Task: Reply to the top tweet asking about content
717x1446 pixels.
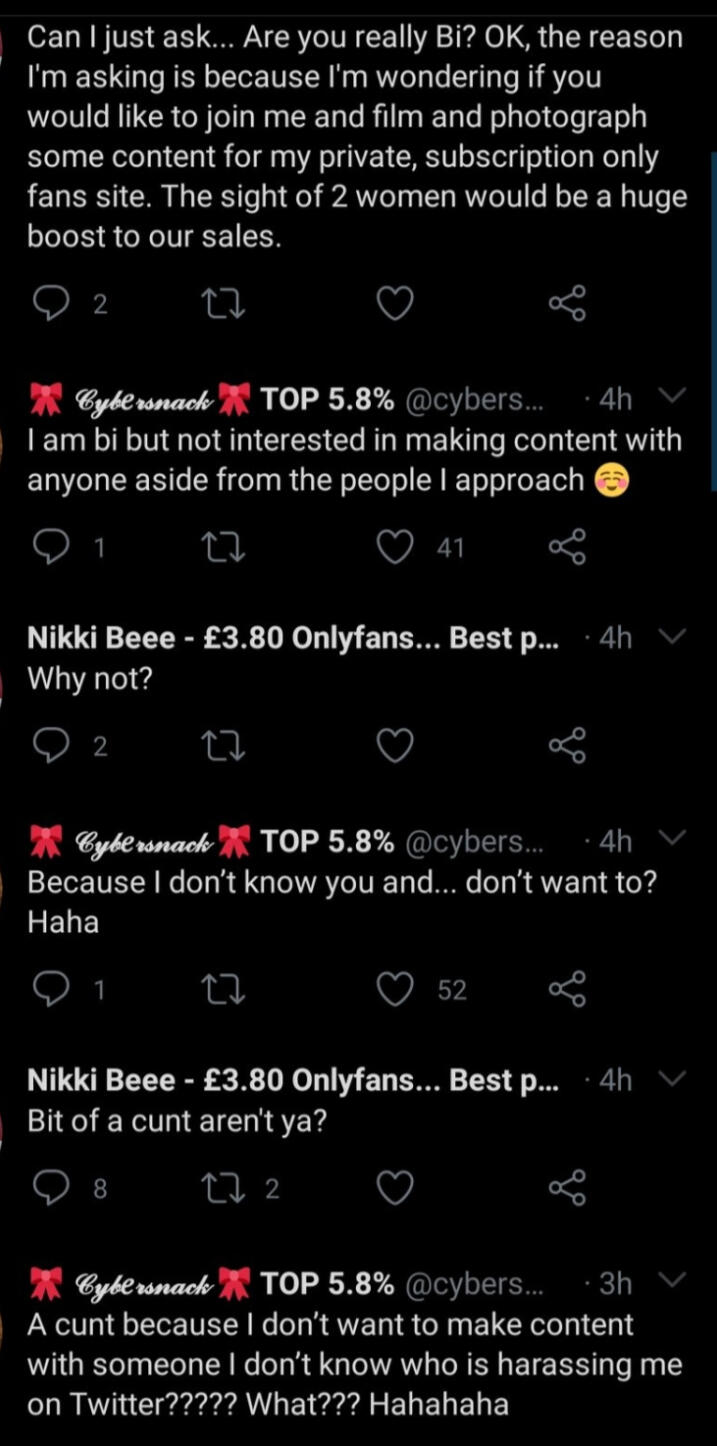Action: 48,304
